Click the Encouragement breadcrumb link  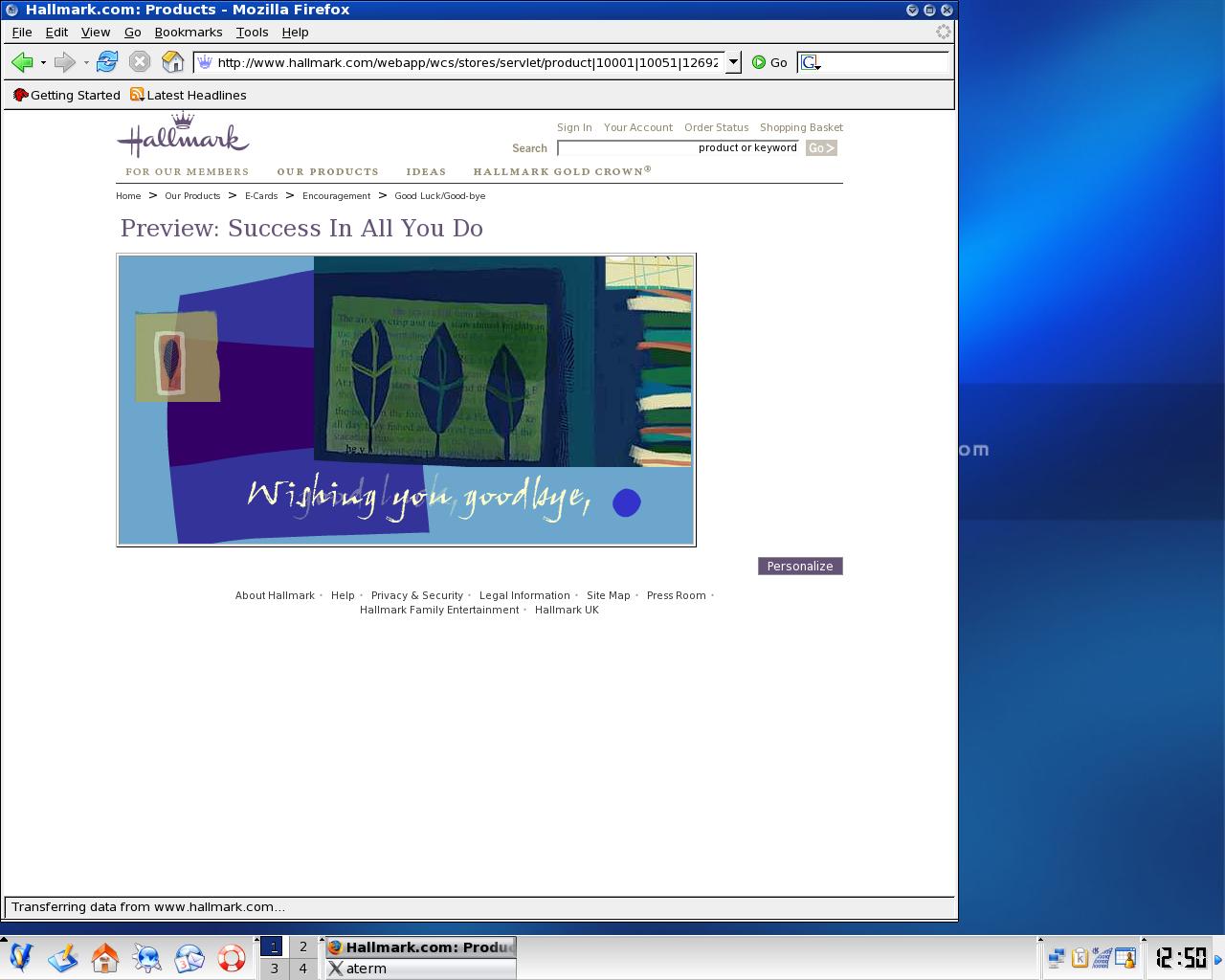336,196
